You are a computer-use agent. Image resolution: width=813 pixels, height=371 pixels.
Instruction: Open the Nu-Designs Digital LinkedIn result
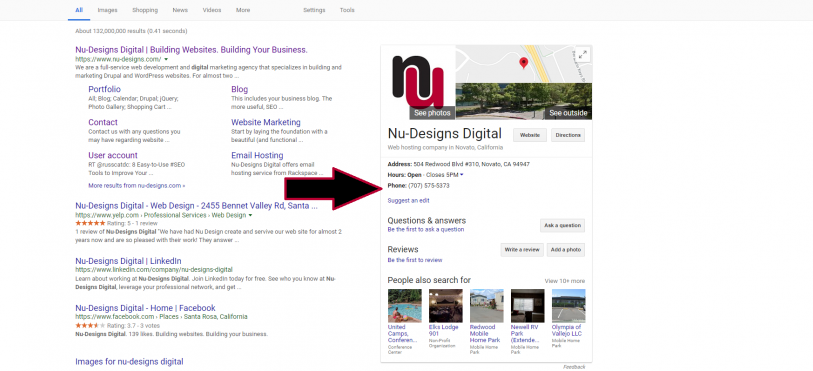(x=128, y=261)
